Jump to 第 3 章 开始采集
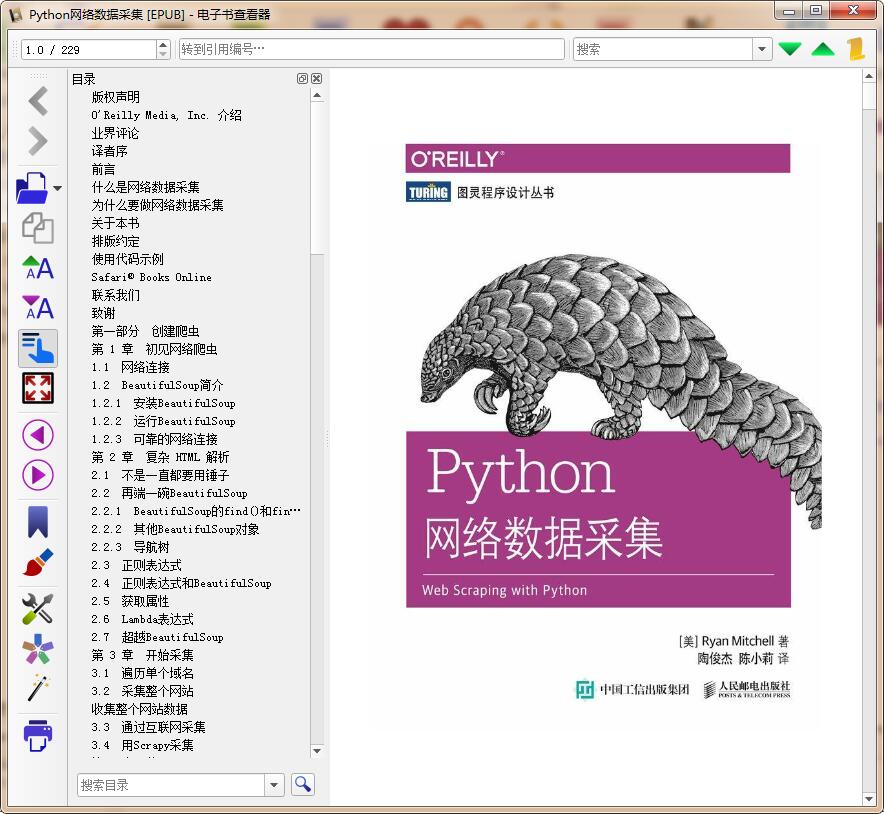The height and width of the screenshot is (814, 884). [142, 655]
